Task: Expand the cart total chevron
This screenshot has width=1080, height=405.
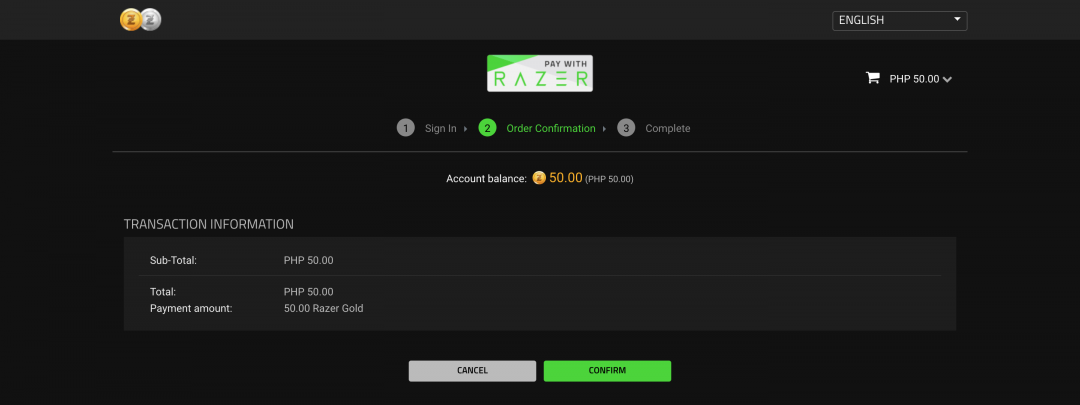Action: coord(948,80)
